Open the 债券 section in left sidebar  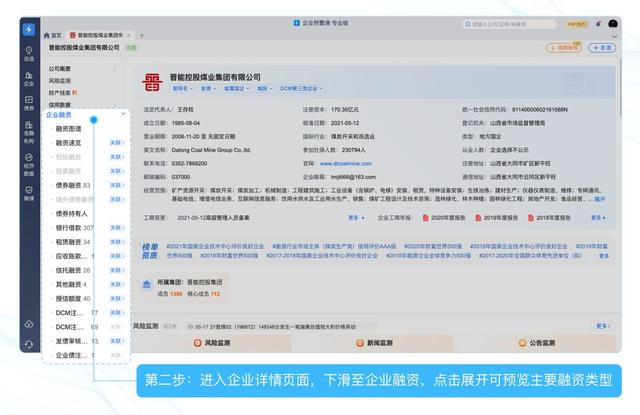coord(29,103)
